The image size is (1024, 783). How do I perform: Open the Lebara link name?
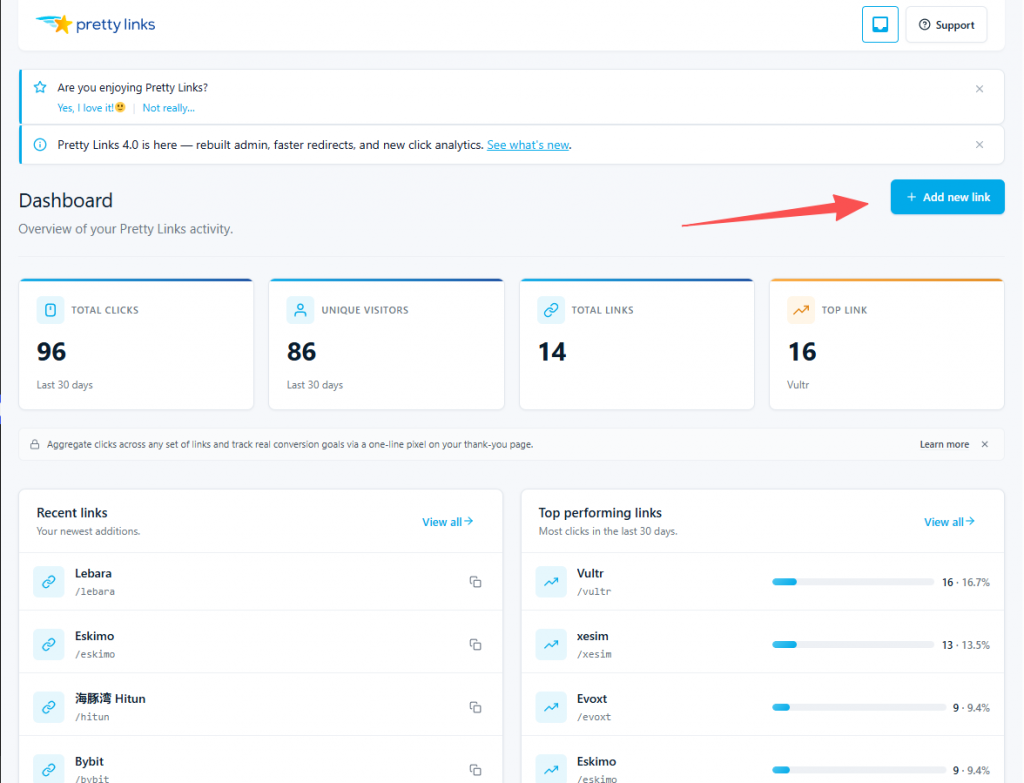(93, 573)
